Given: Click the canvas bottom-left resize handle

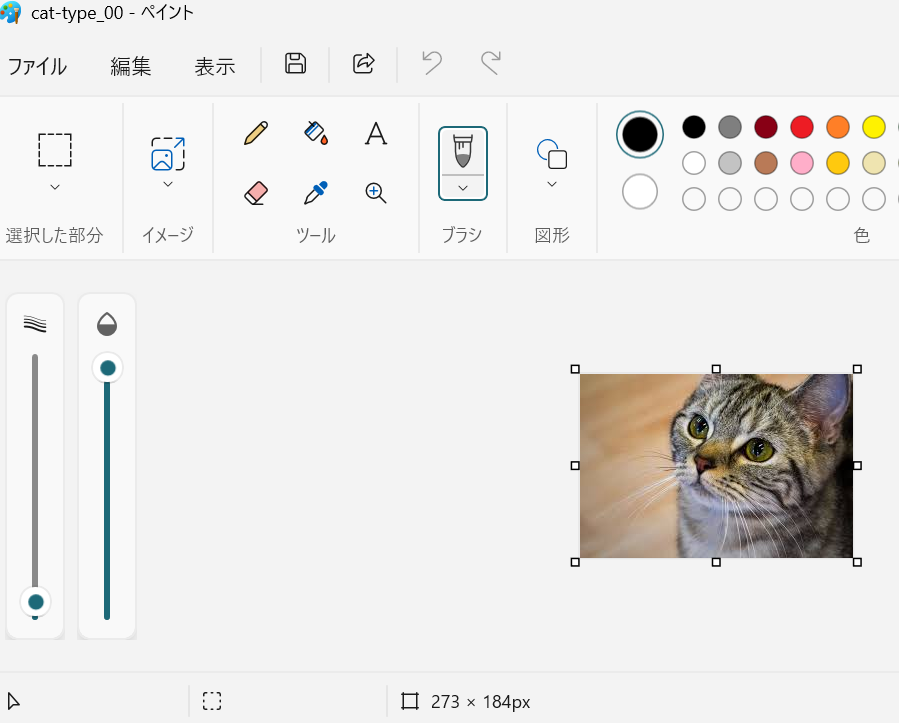Looking at the screenshot, I should coord(575,562).
